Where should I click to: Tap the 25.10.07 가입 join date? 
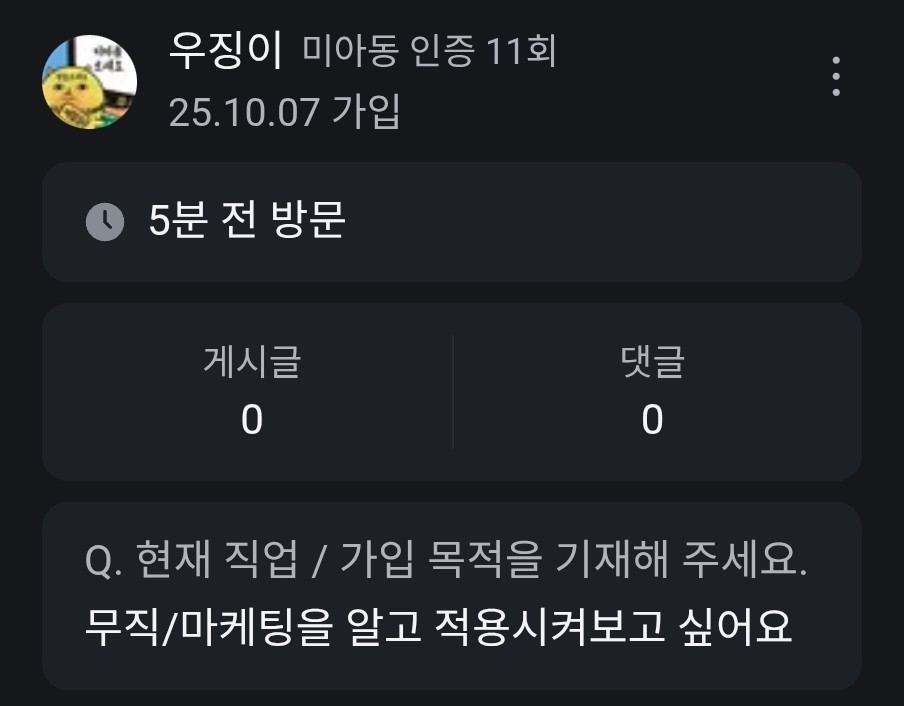point(284,111)
